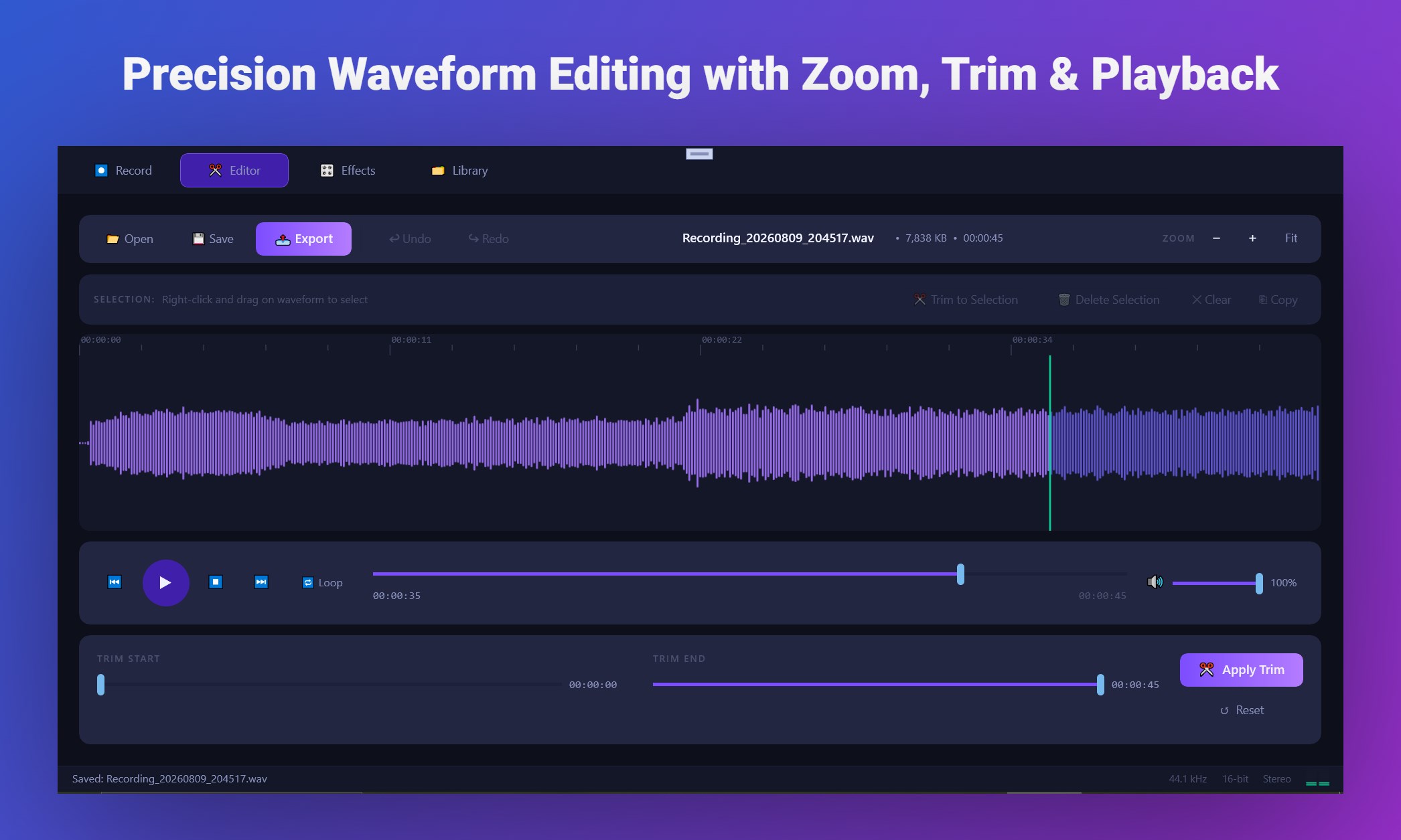Click the 16-bit status entry

click(1235, 779)
